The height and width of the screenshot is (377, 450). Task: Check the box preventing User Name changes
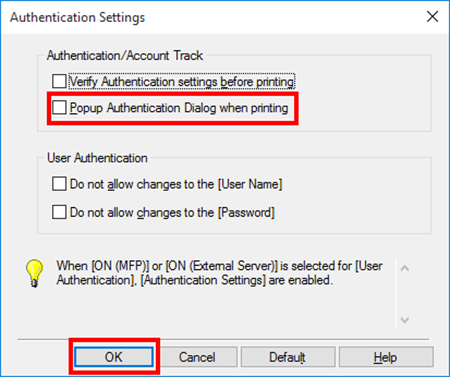click(x=59, y=184)
